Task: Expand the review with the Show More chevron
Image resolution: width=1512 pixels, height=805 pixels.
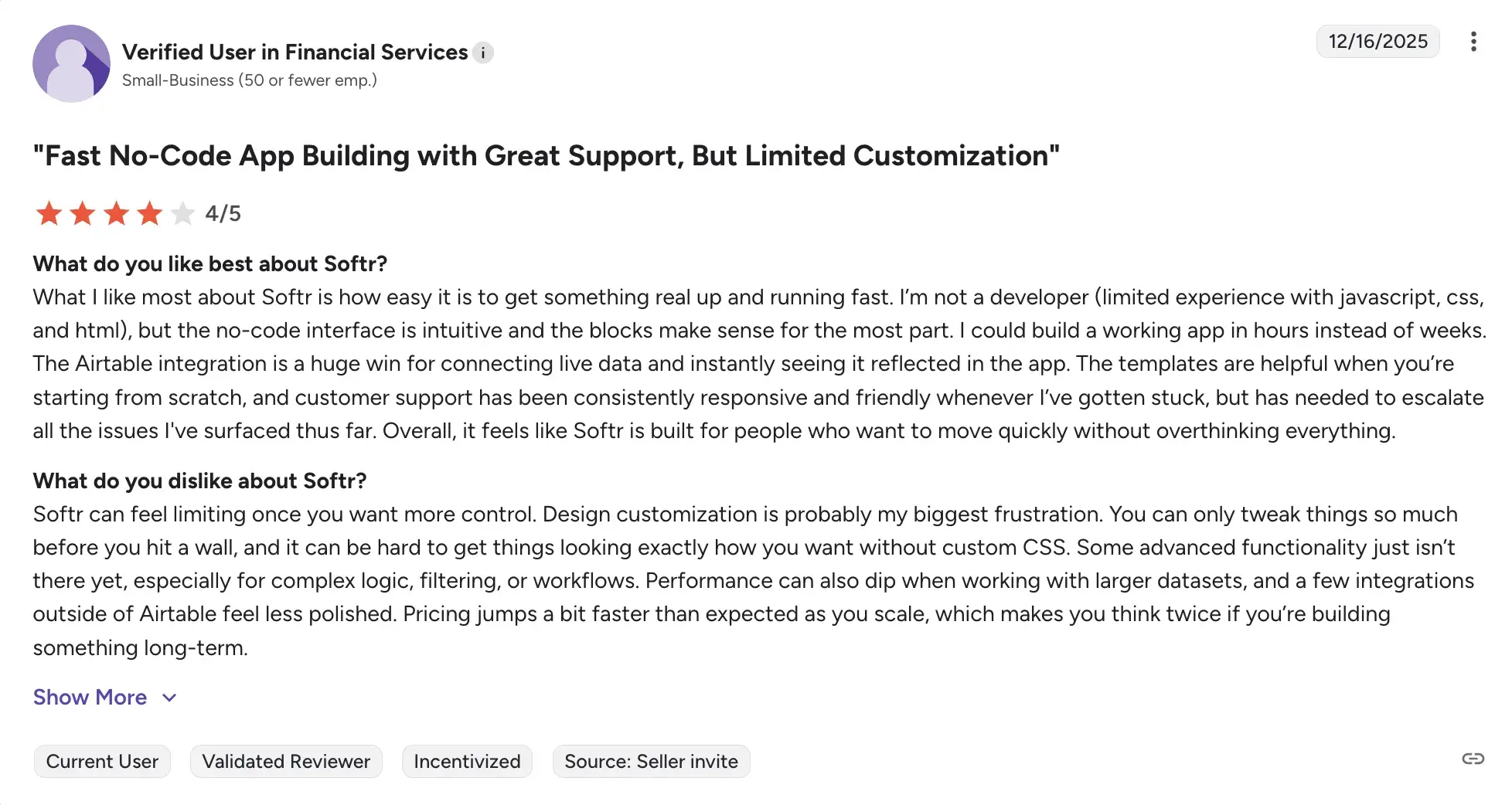Action: pos(170,698)
